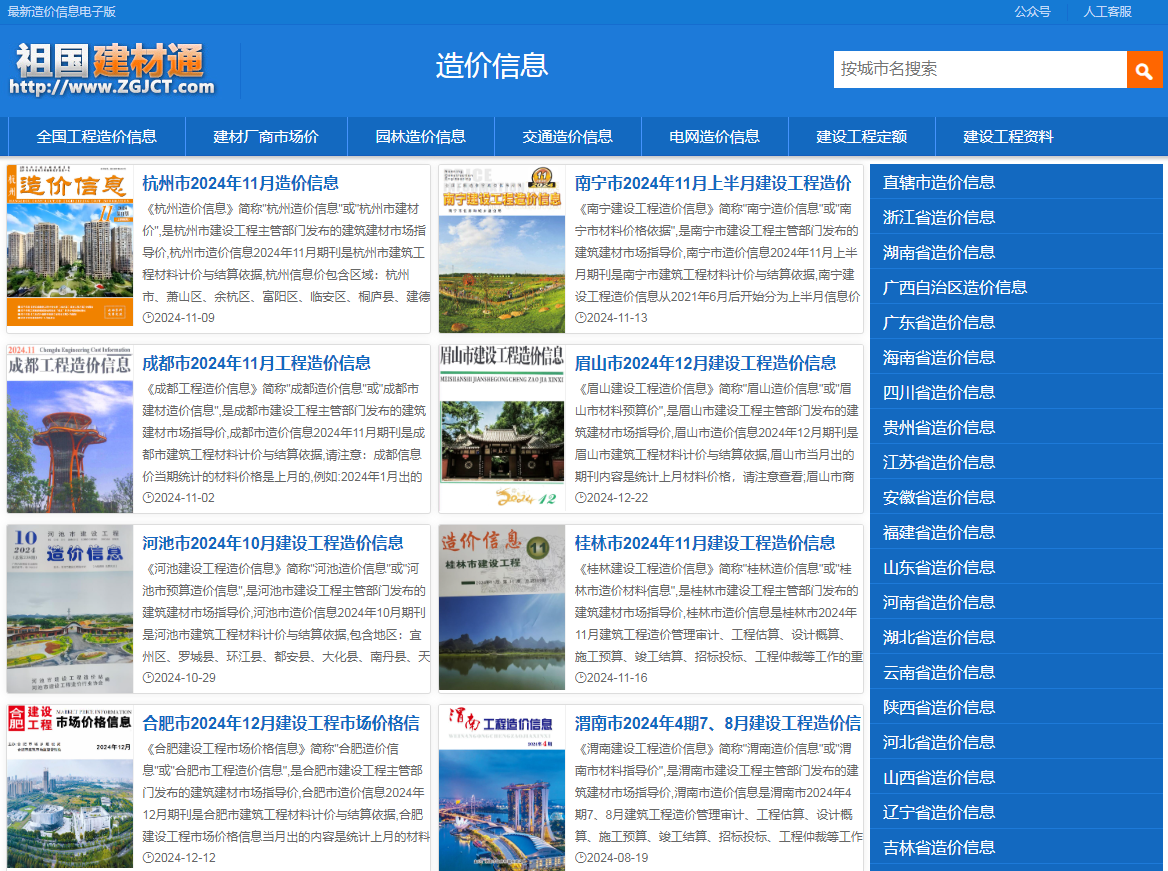Click the 合肥建设工程市场价格信息 cover thumbnail

tap(70, 786)
